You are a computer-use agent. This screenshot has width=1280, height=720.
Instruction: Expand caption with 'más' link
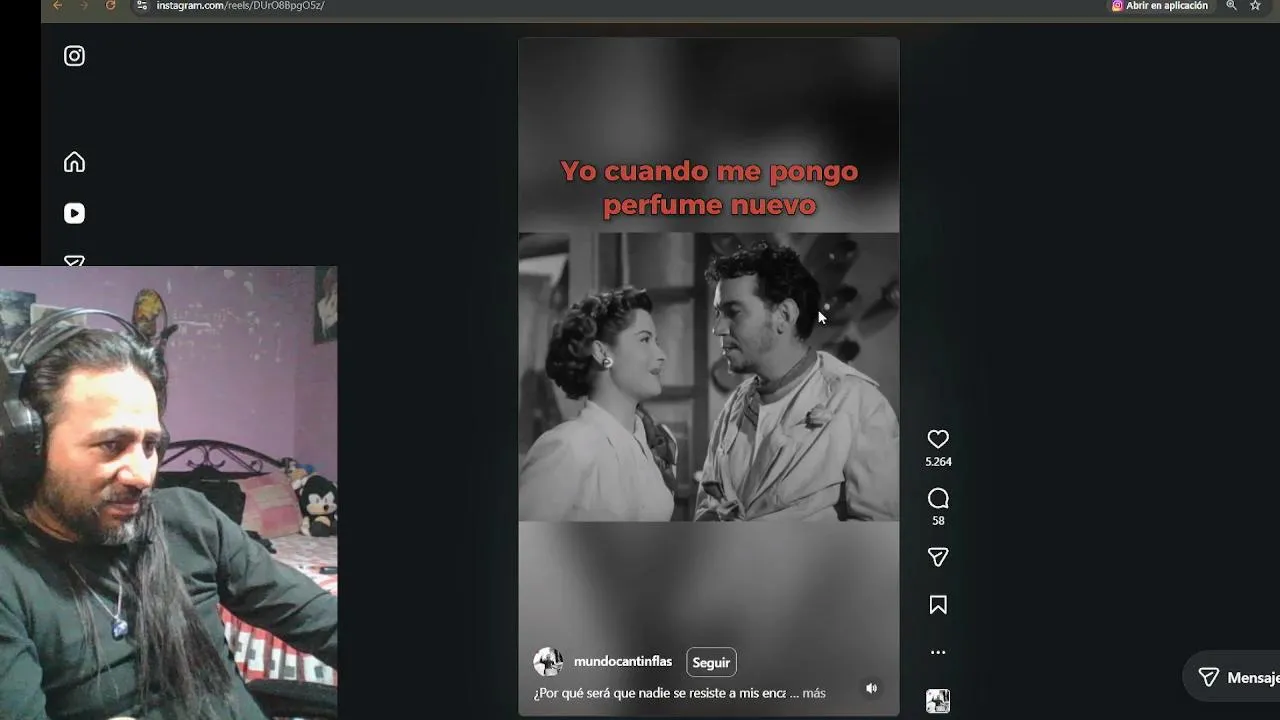pyautogui.click(x=814, y=693)
